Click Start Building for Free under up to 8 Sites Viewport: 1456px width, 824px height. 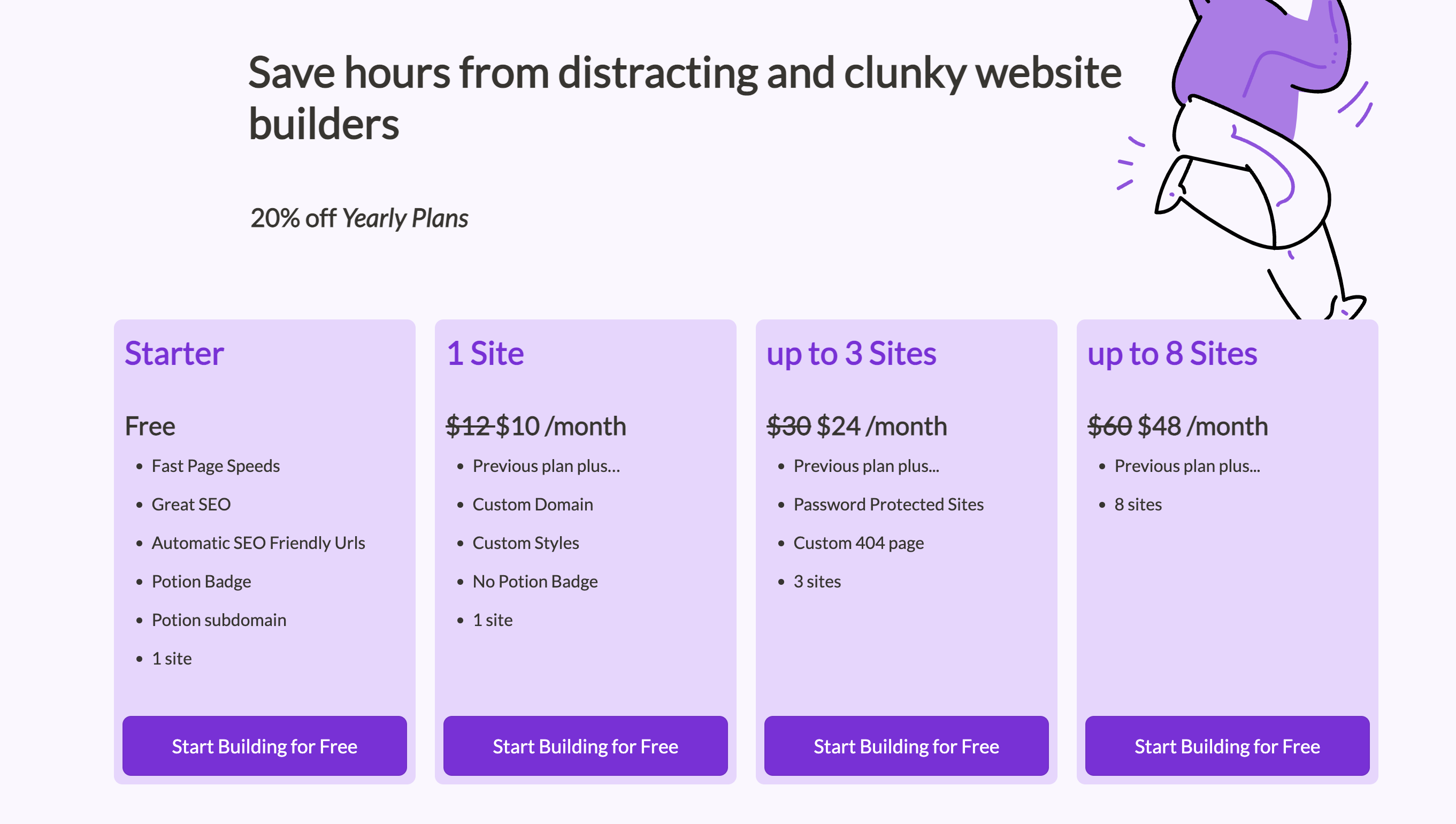1227,745
